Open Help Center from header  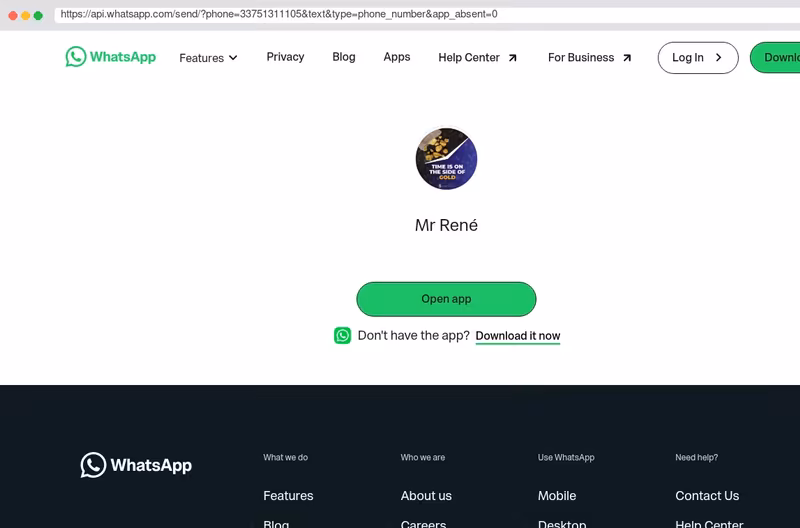pos(478,58)
